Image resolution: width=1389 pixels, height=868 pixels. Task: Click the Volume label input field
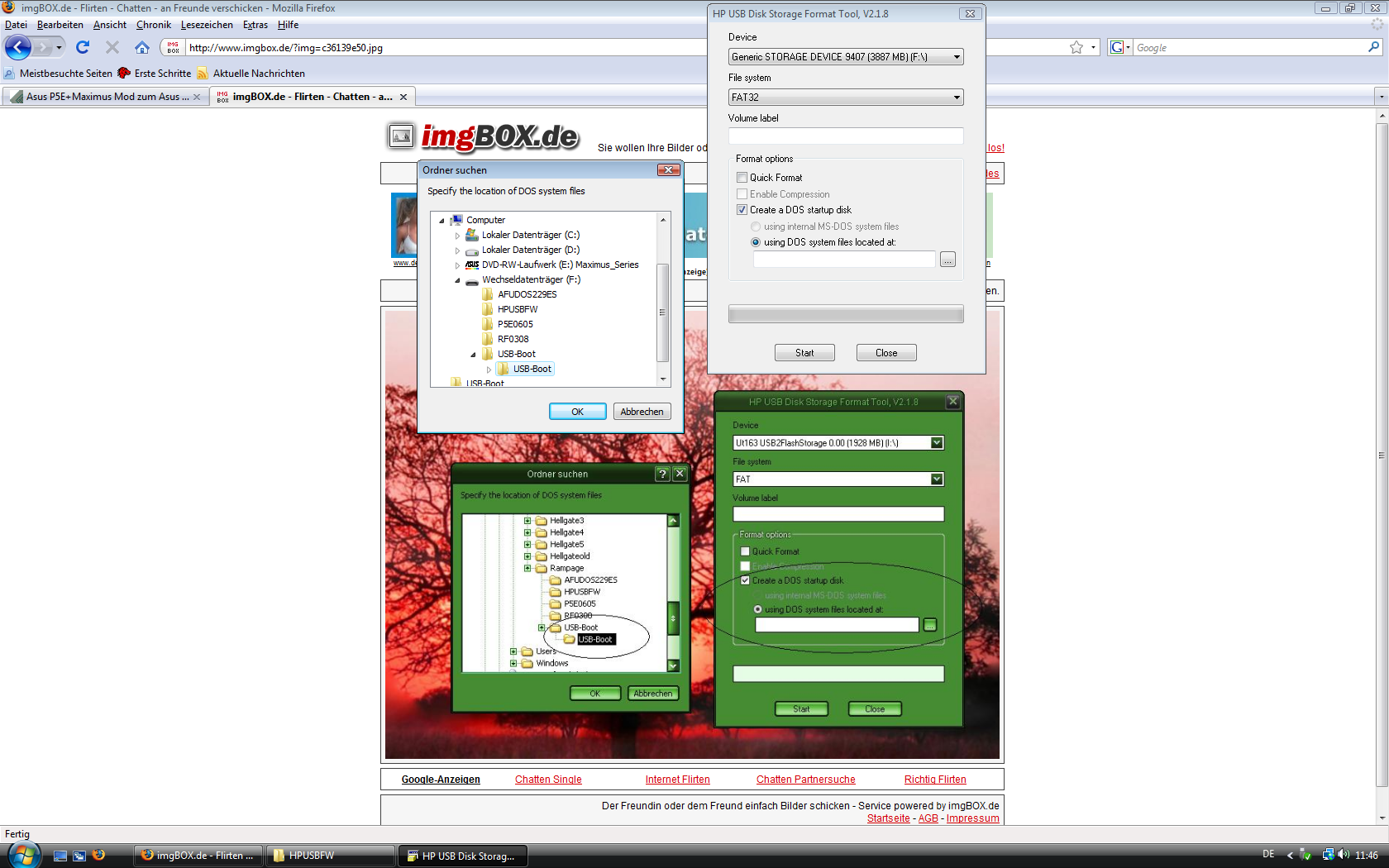click(x=846, y=136)
